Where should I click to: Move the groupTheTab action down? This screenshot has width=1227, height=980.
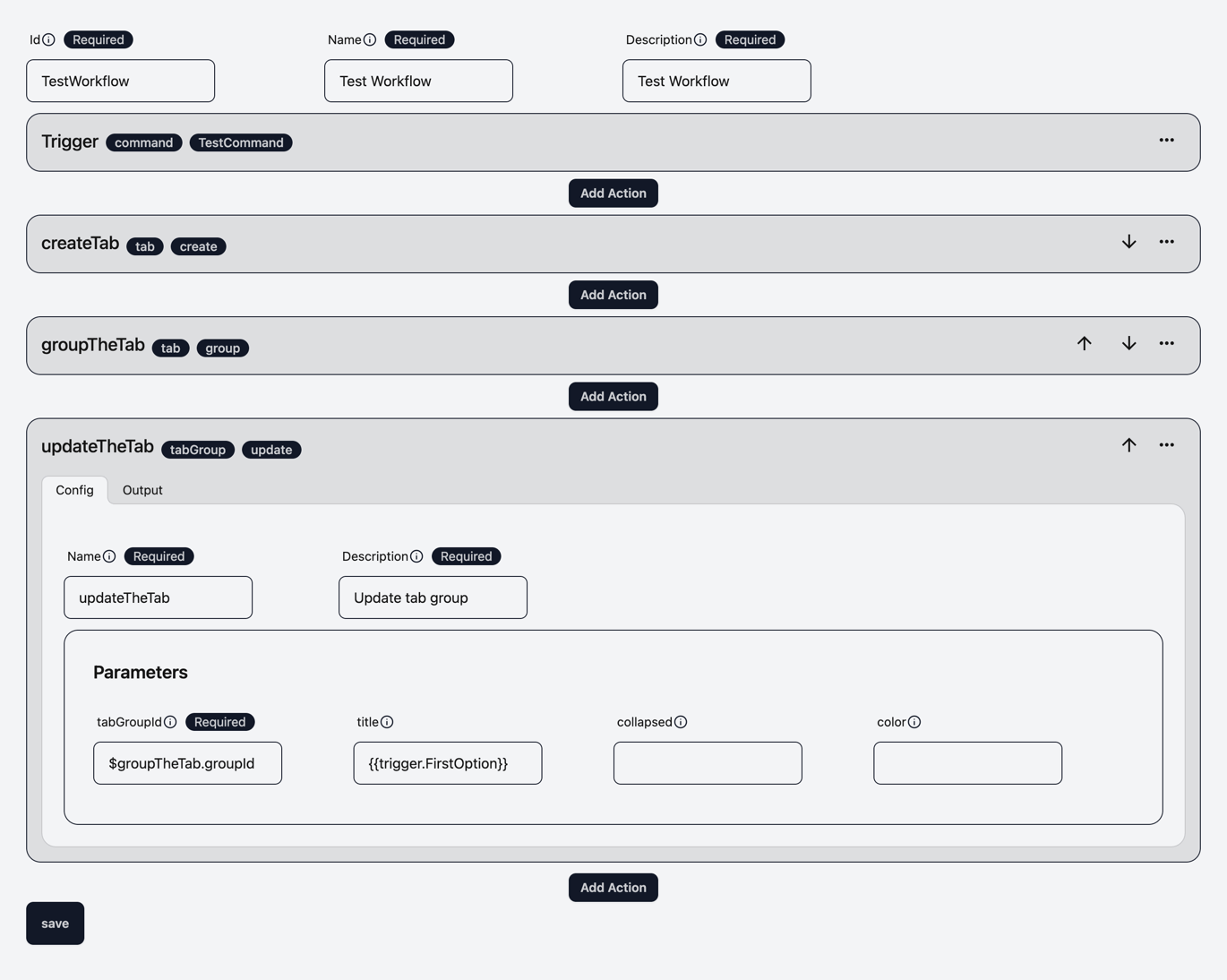1128,343
